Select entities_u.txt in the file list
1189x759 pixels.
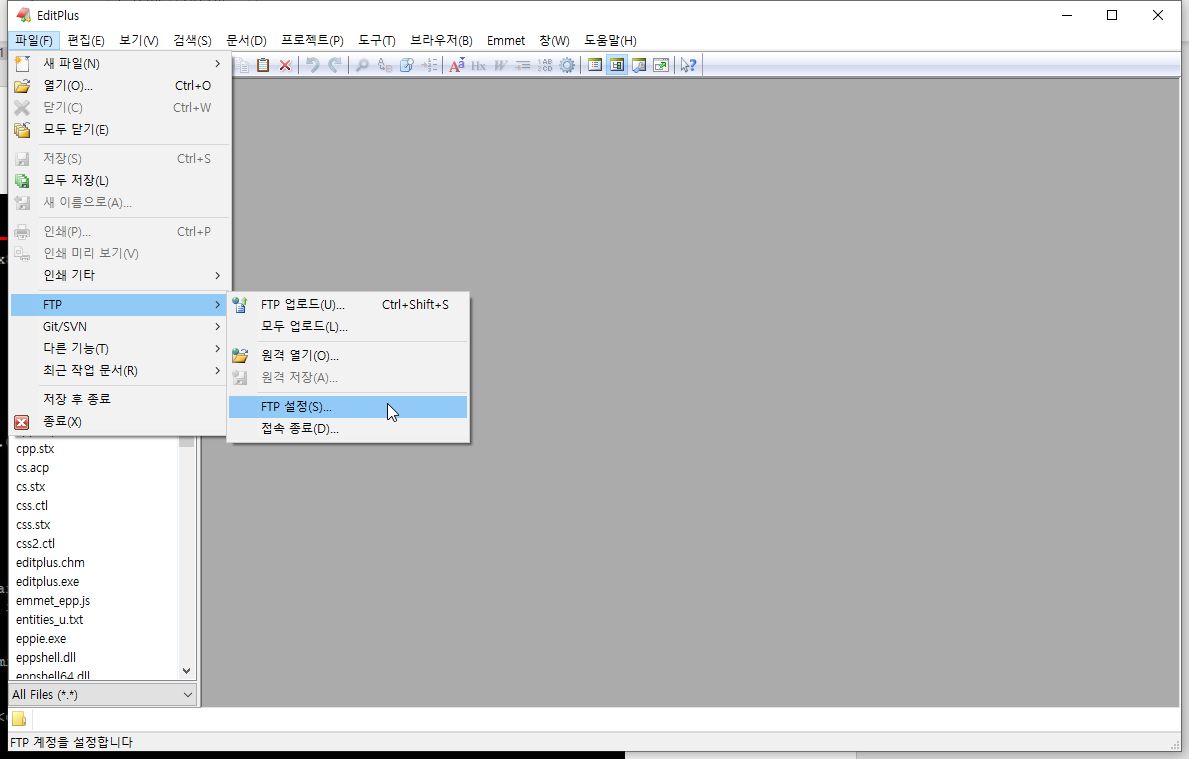click(49, 619)
